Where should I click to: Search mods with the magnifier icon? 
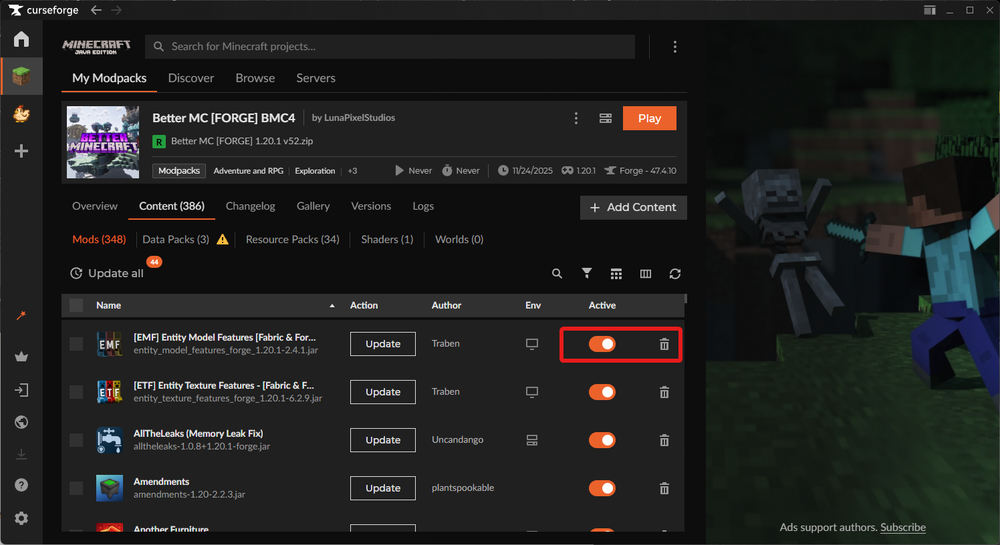[x=557, y=273]
